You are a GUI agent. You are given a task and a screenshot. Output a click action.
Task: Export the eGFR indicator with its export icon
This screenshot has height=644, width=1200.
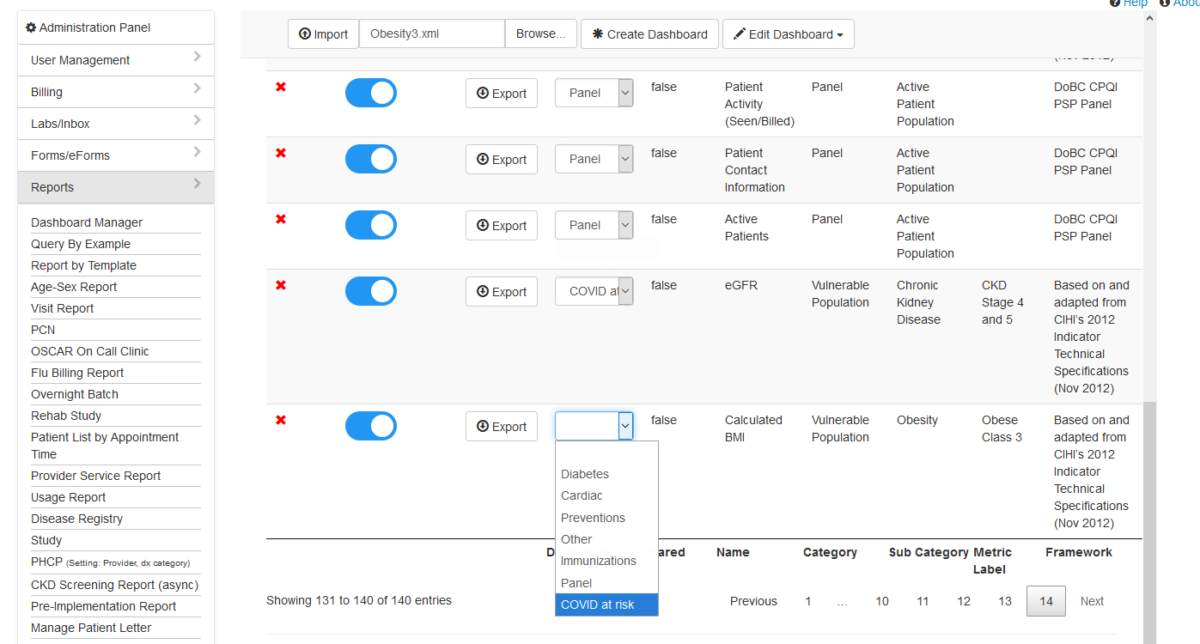pos(501,291)
